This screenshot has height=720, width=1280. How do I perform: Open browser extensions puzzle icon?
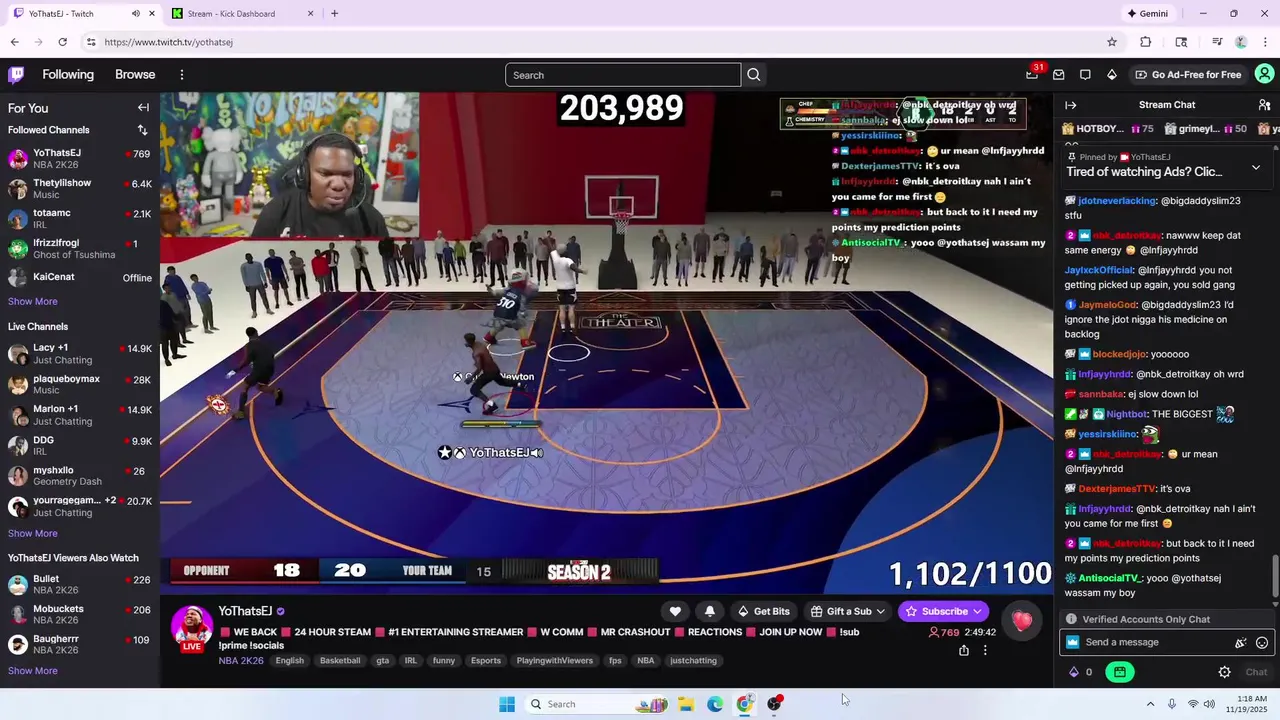tap(1146, 42)
